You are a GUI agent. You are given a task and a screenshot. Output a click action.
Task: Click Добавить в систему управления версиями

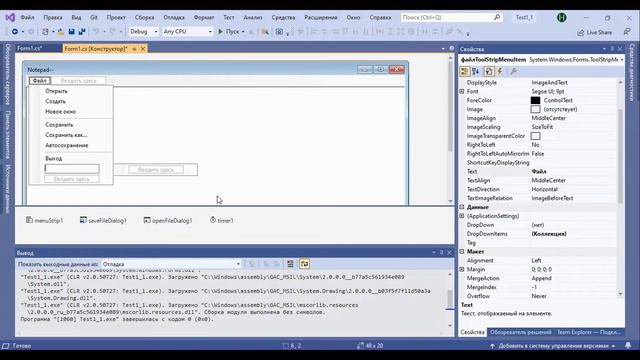point(553,346)
